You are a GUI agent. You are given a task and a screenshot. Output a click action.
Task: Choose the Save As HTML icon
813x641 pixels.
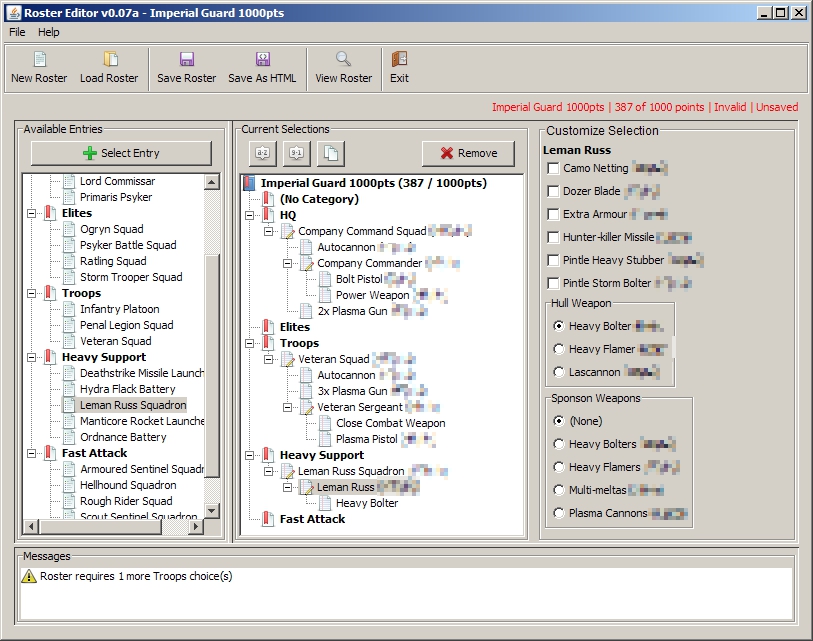263,59
